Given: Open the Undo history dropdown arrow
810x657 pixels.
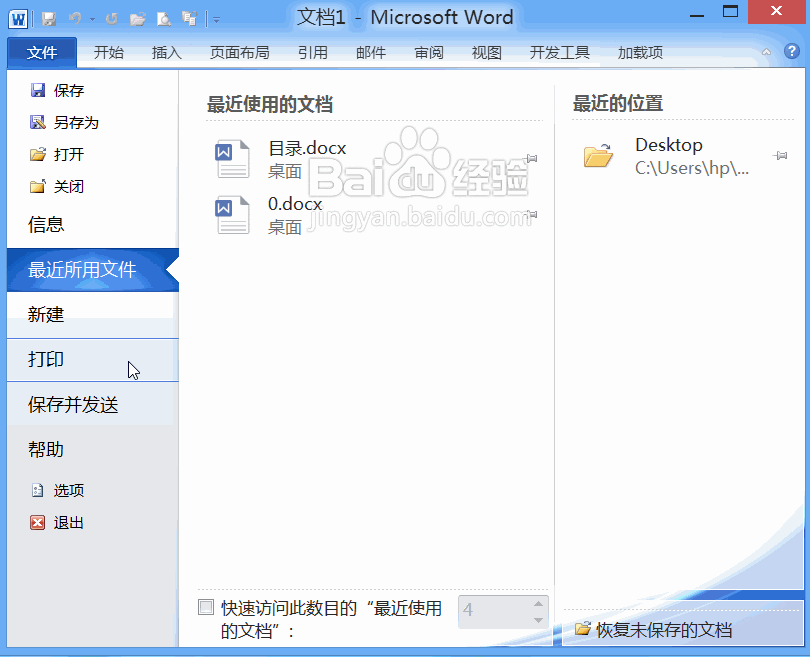Looking at the screenshot, I should tap(92, 20).
